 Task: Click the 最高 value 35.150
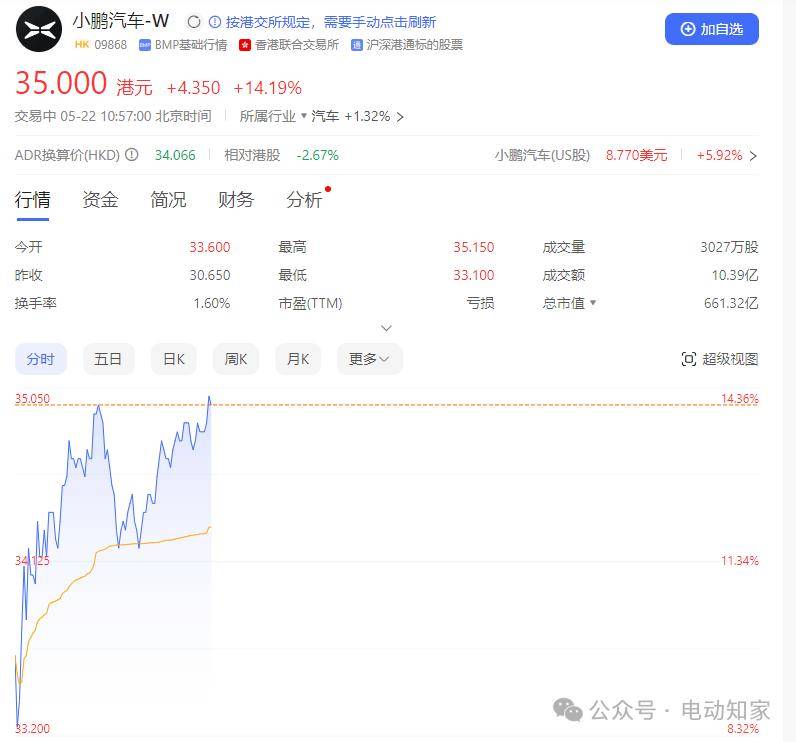pos(474,247)
